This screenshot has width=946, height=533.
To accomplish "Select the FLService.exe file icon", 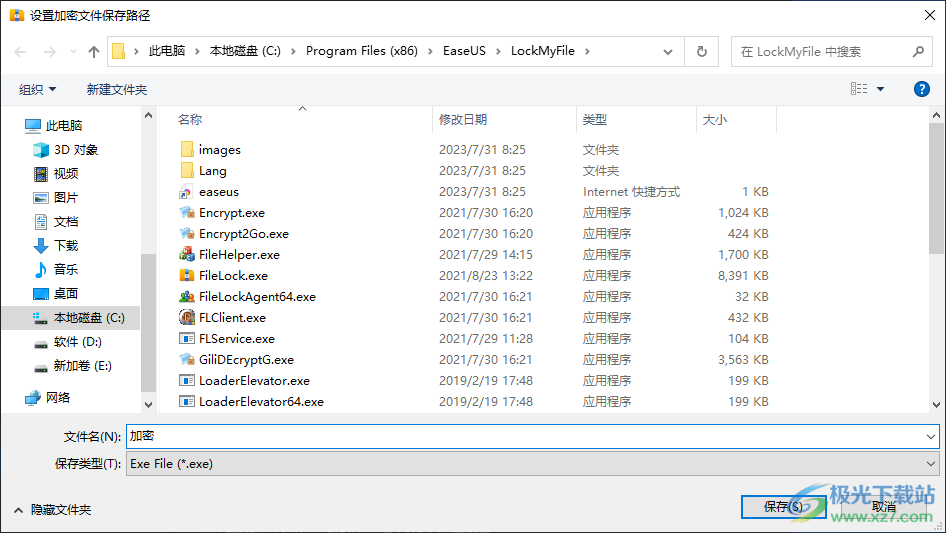I will pyautogui.click(x=186, y=339).
